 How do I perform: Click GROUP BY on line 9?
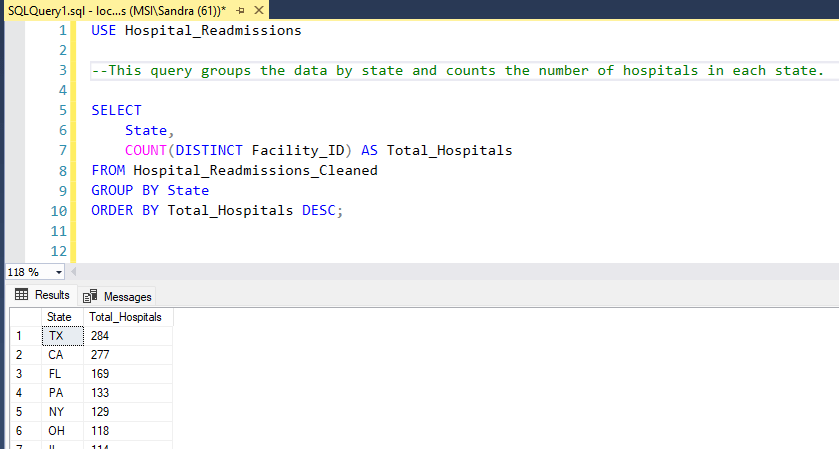[125, 191]
